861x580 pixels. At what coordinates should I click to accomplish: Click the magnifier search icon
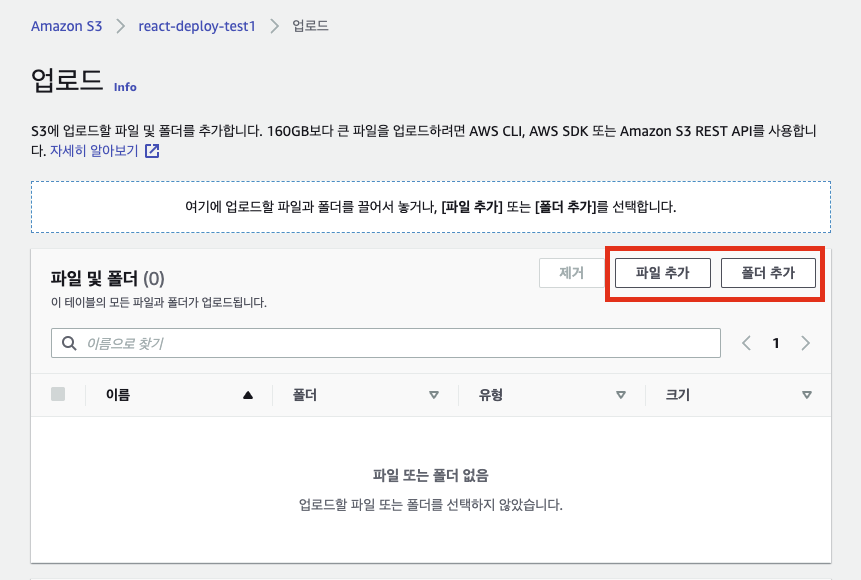(x=69, y=343)
